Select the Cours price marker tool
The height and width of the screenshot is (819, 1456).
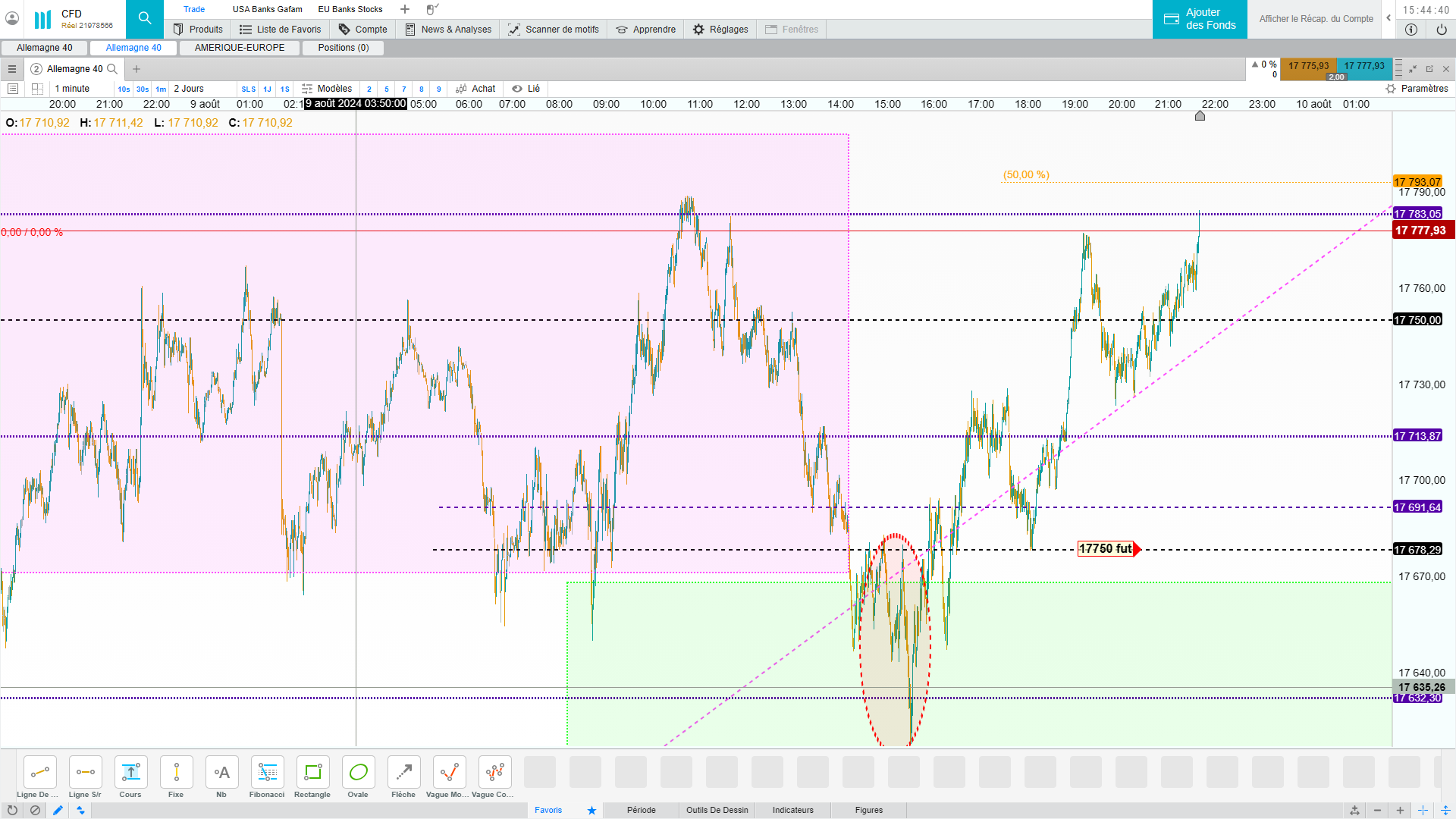130,773
